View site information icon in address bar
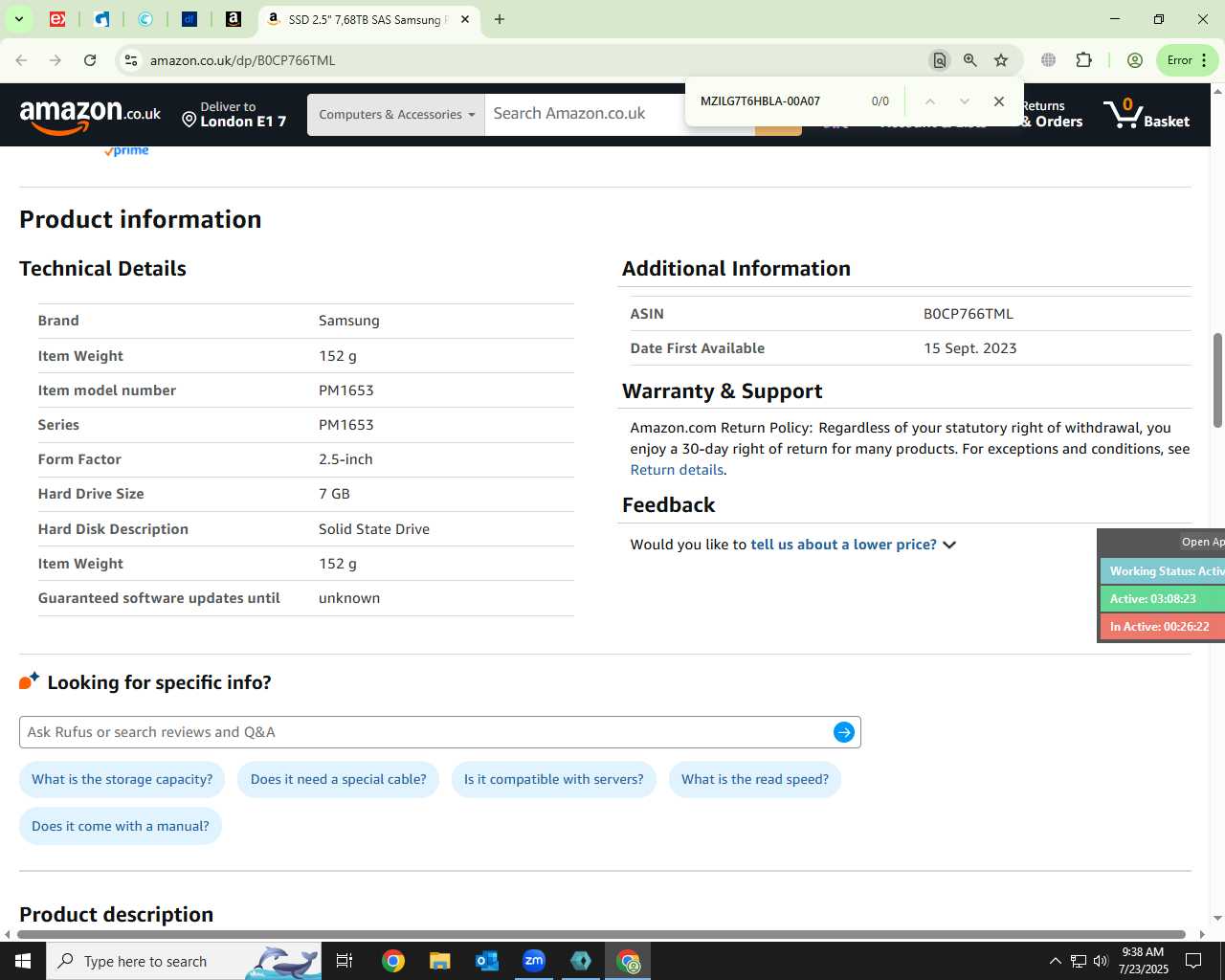Viewport: 1225px width, 980px height. tap(131, 60)
